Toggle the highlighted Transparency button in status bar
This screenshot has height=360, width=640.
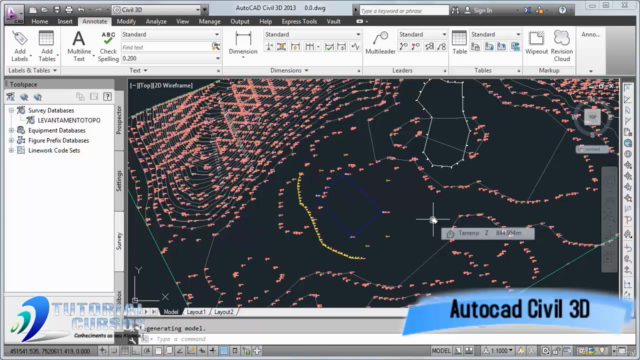click(x=224, y=351)
